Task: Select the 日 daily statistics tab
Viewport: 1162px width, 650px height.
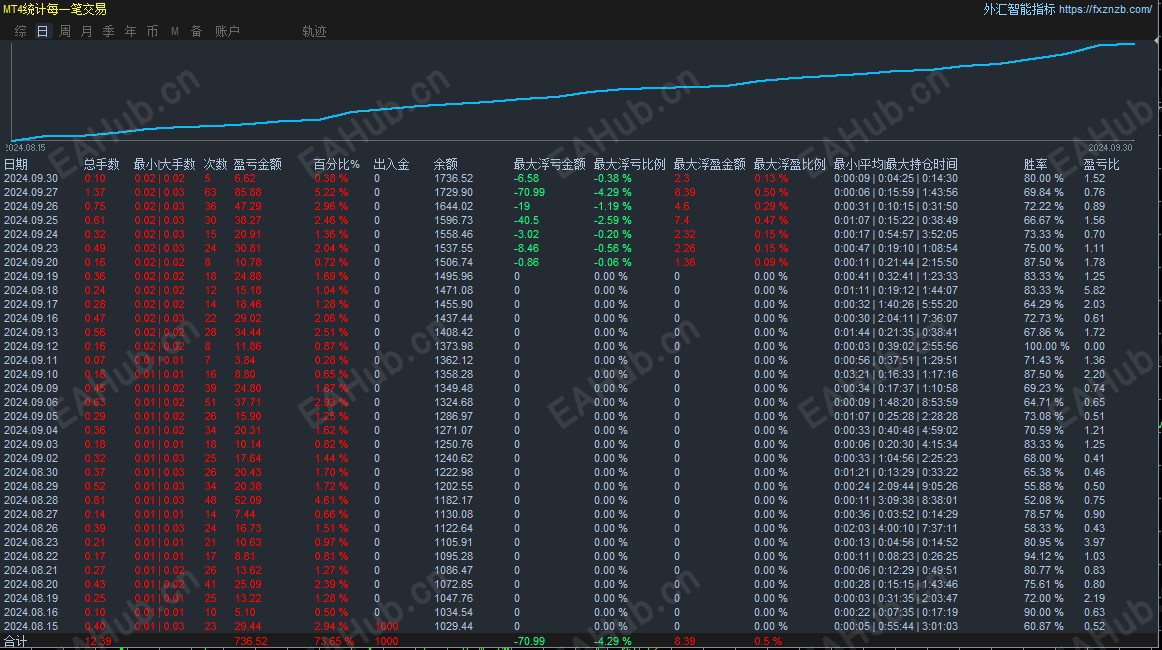Action: pos(43,31)
